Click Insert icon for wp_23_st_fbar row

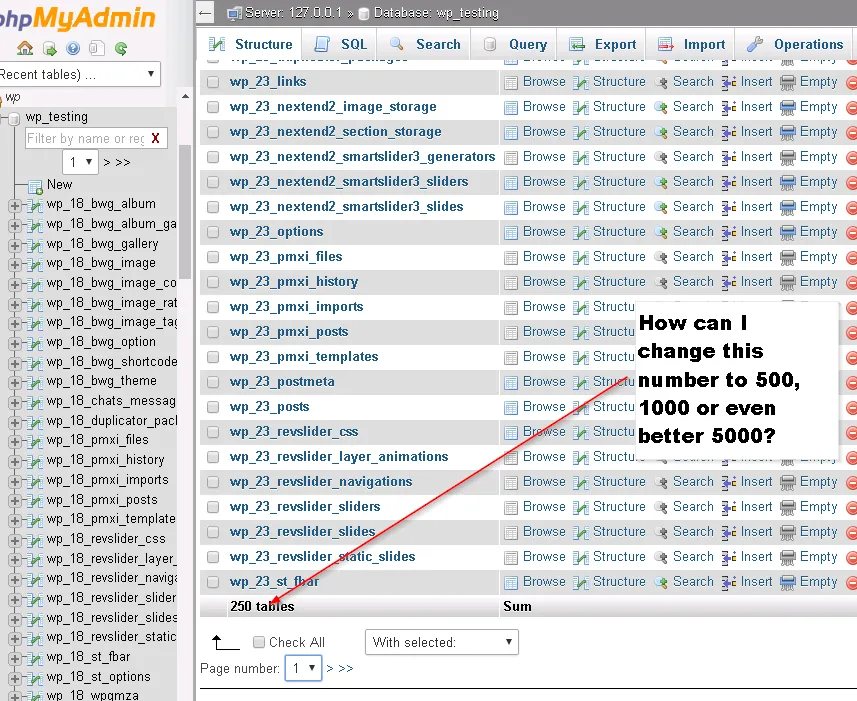click(x=728, y=582)
